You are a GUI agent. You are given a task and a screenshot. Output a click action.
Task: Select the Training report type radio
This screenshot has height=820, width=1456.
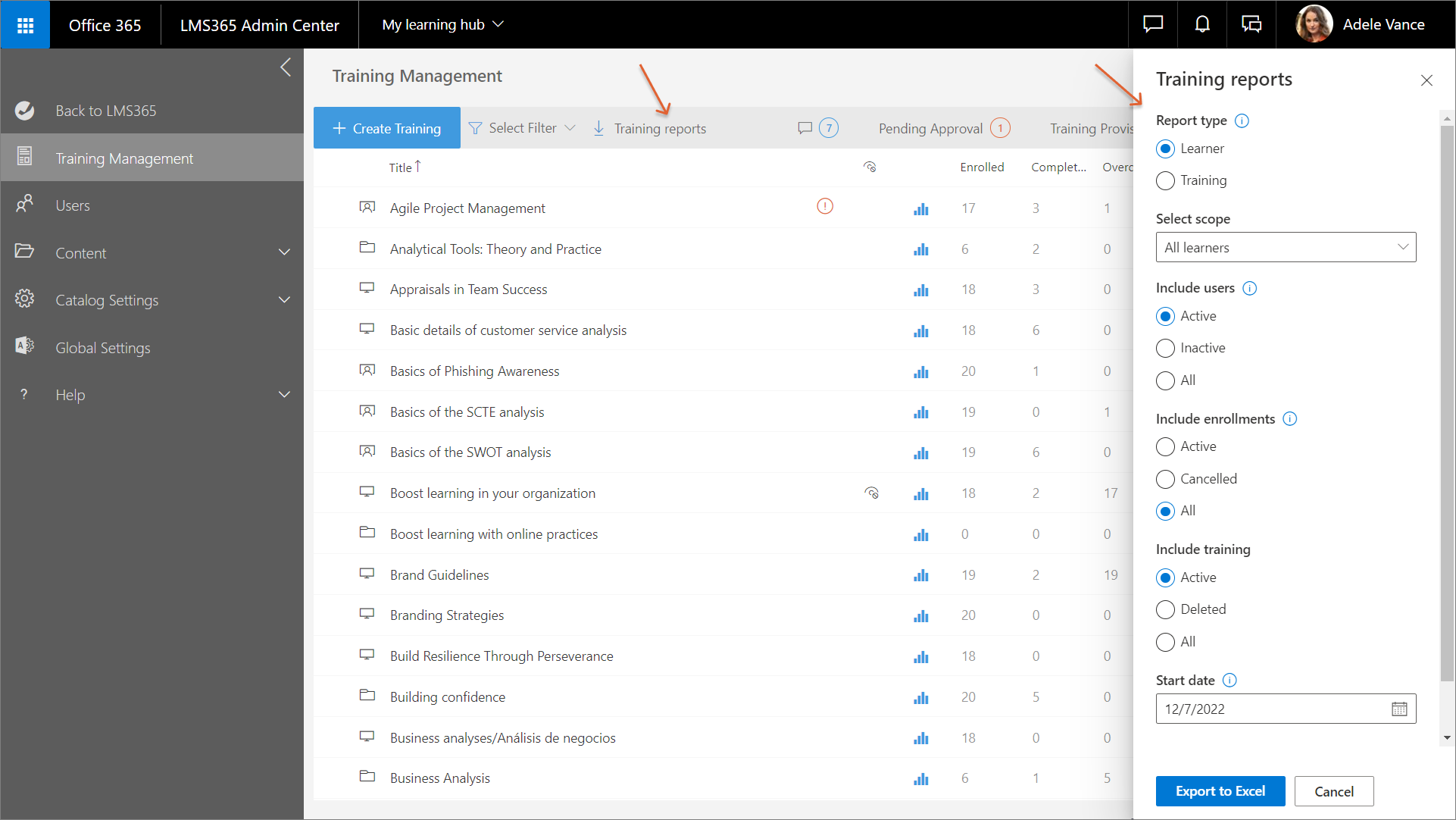click(x=1165, y=181)
